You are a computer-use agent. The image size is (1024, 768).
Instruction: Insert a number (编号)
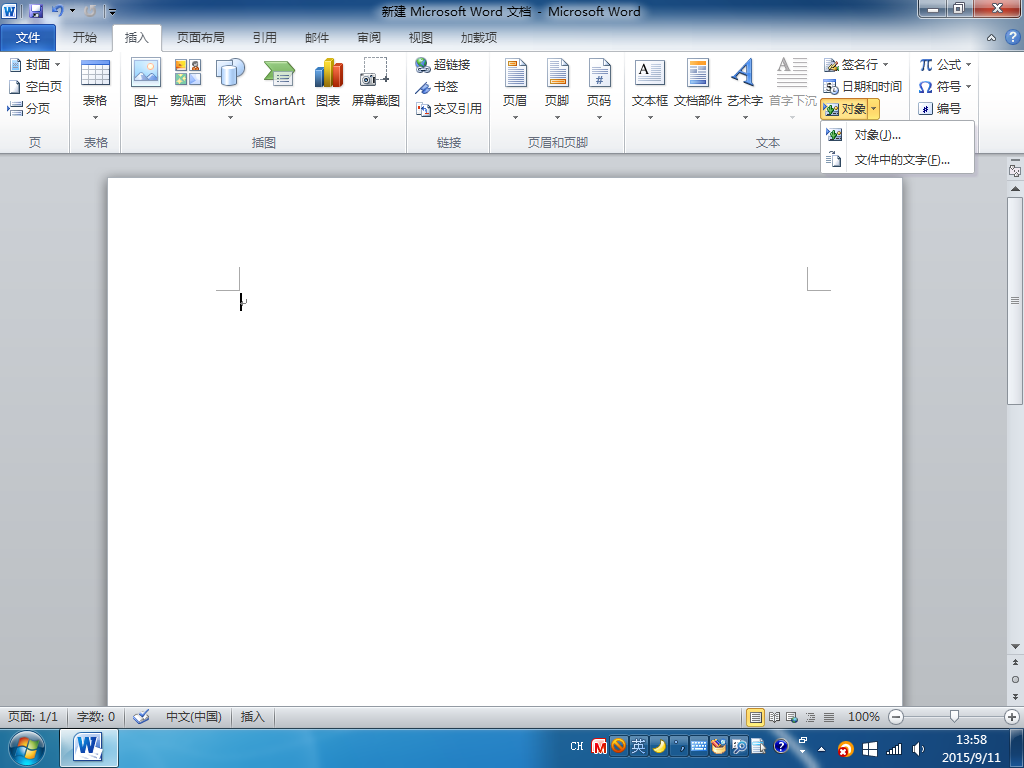[940, 108]
